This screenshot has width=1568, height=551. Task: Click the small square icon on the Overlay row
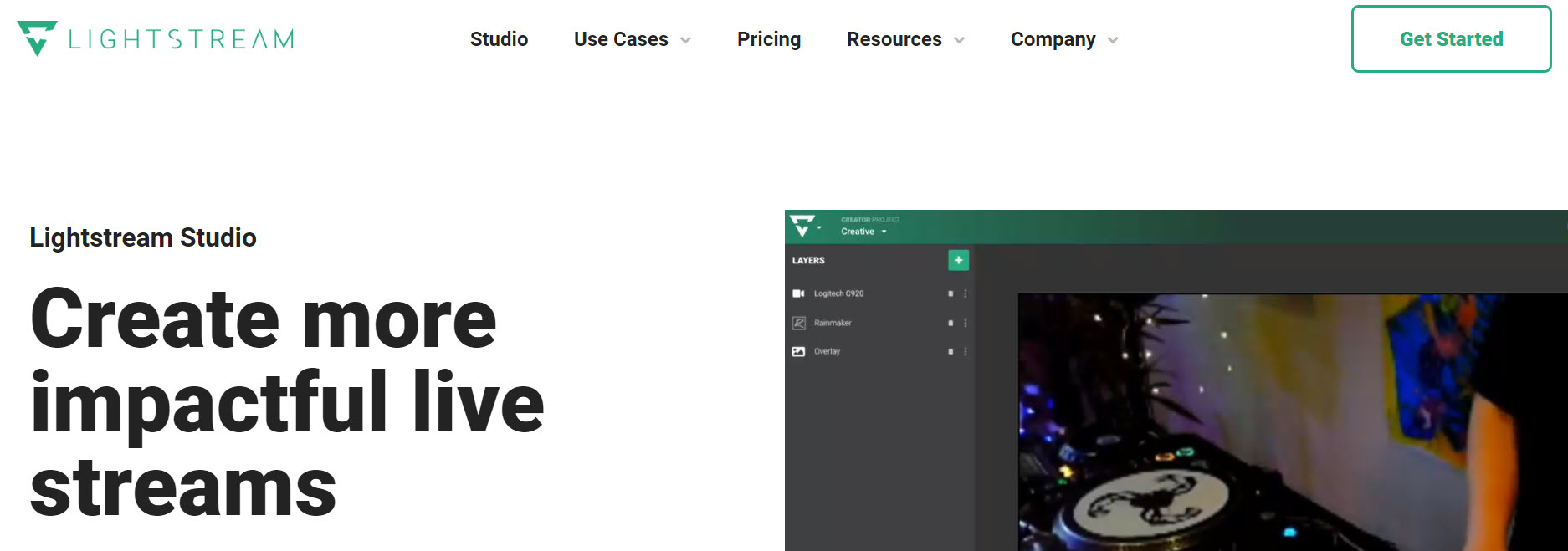coord(951,351)
